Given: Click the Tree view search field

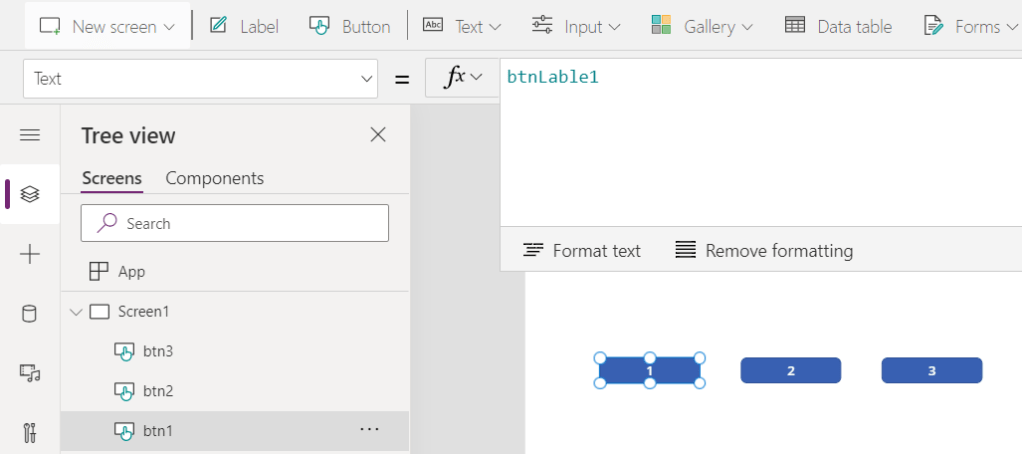Looking at the screenshot, I should pos(234,223).
